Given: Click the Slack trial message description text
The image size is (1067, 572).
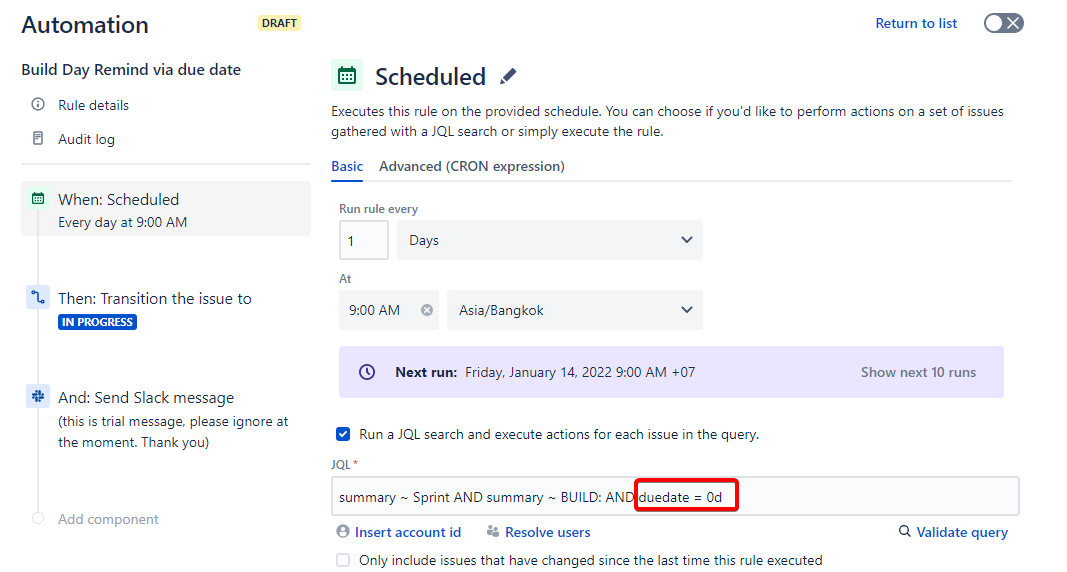Looking at the screenshot, I should tap(173, 432).
